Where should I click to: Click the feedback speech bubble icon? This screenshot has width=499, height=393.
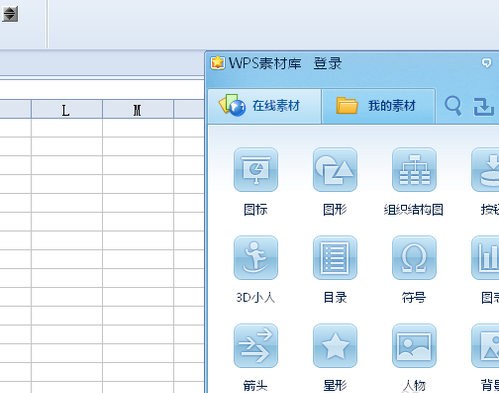[486, 62]
